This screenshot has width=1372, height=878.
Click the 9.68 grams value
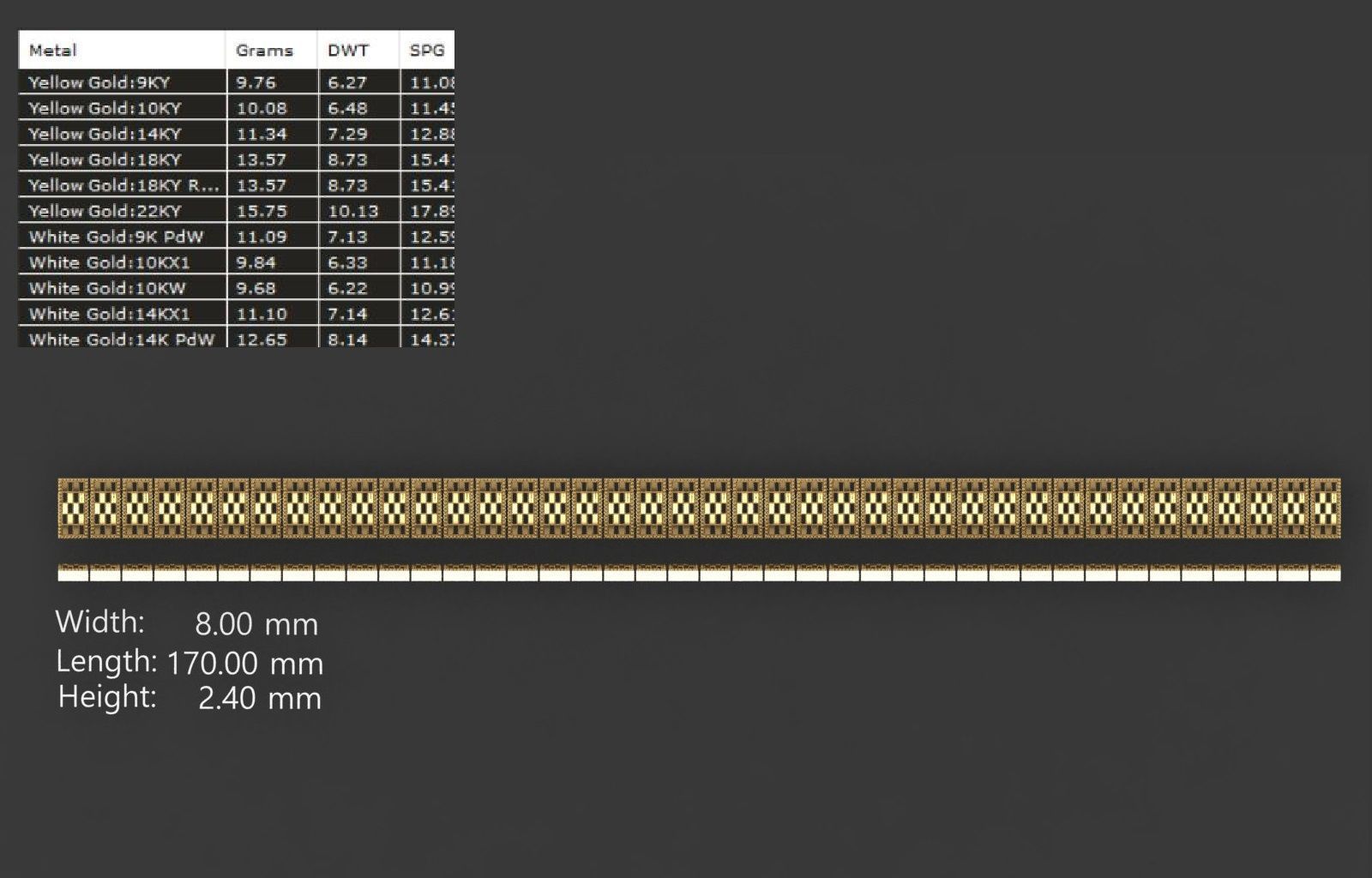click(x=256, y=288)
